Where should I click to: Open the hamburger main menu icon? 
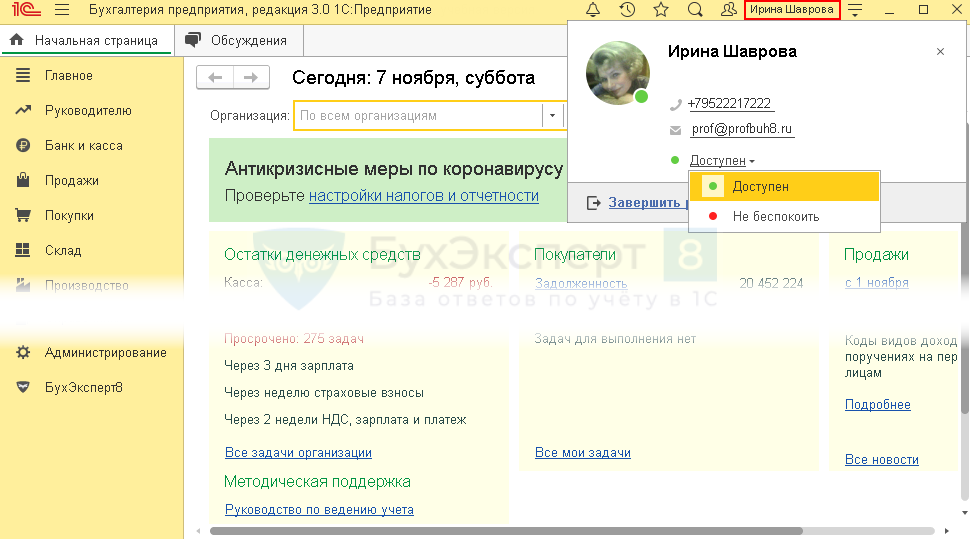62,10
